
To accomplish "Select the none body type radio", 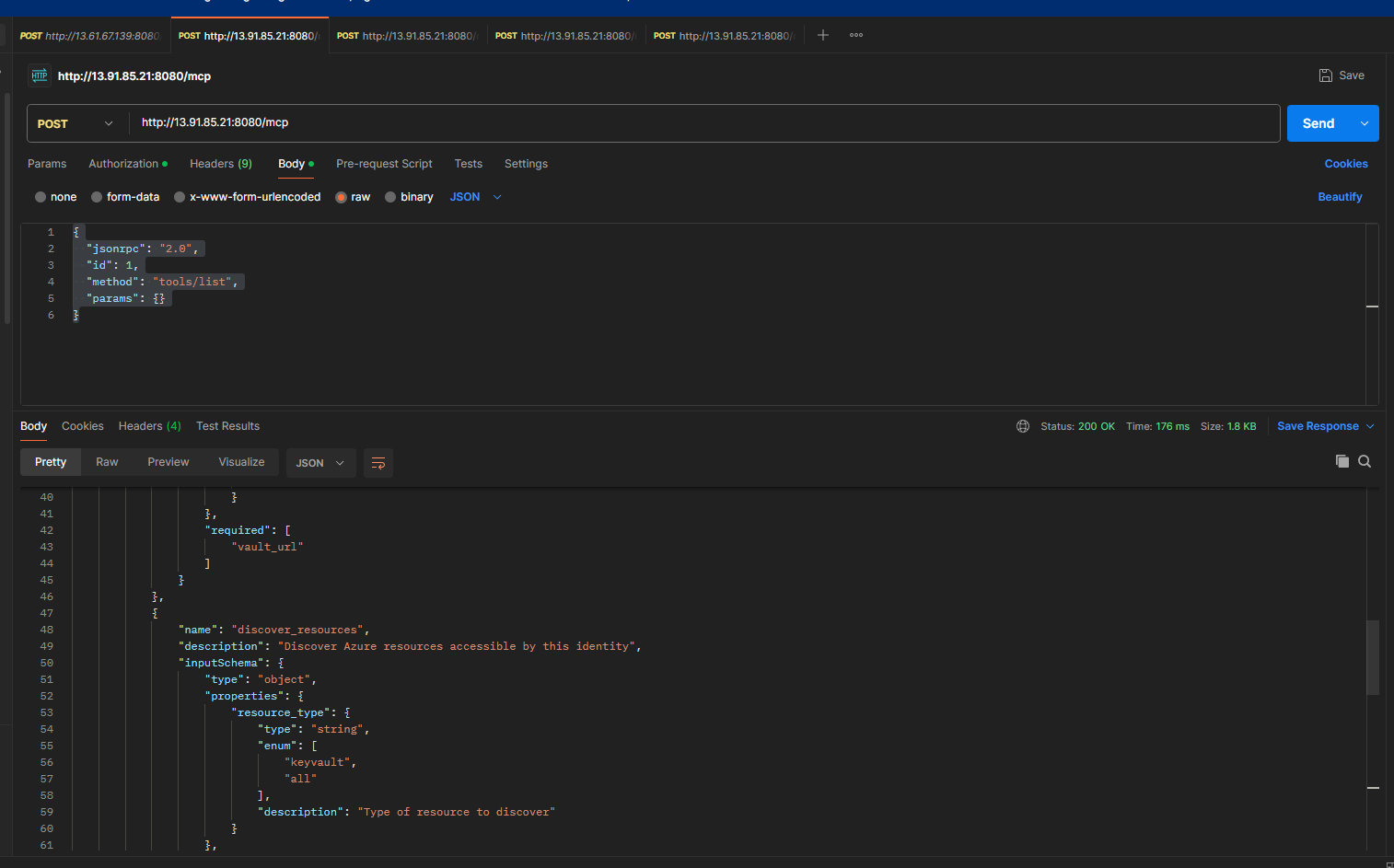I will click(41, 197).
